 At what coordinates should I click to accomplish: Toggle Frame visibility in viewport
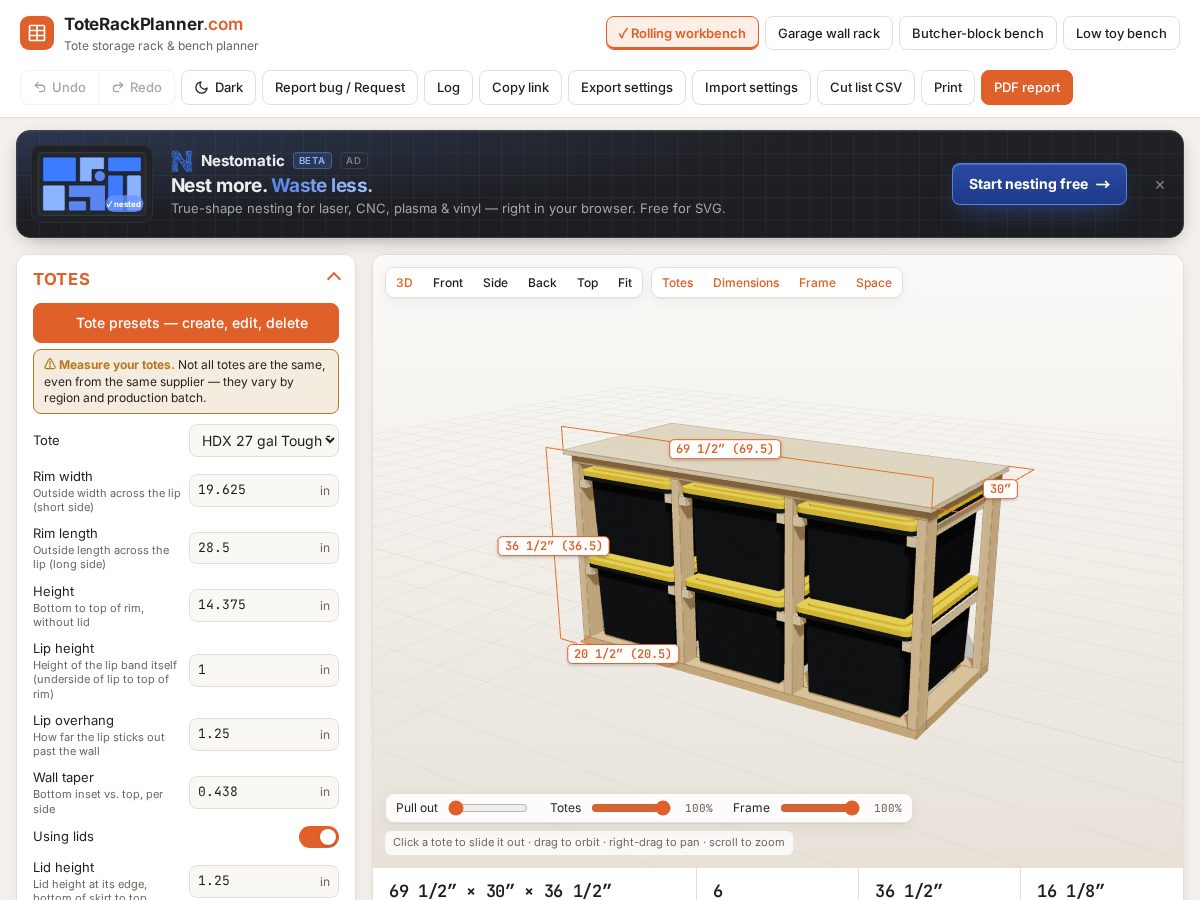817,283
